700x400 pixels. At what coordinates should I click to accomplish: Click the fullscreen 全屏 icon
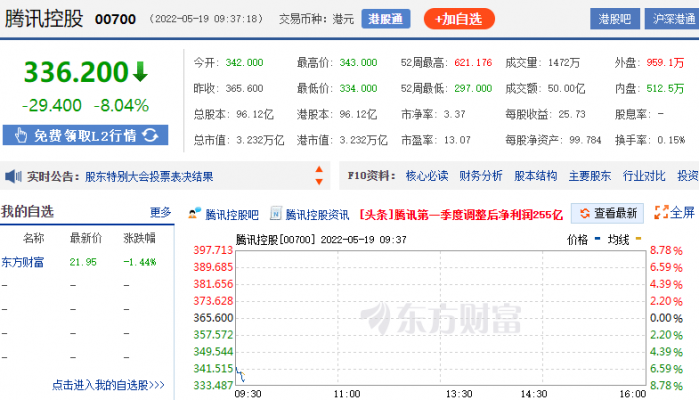(661, 212)
